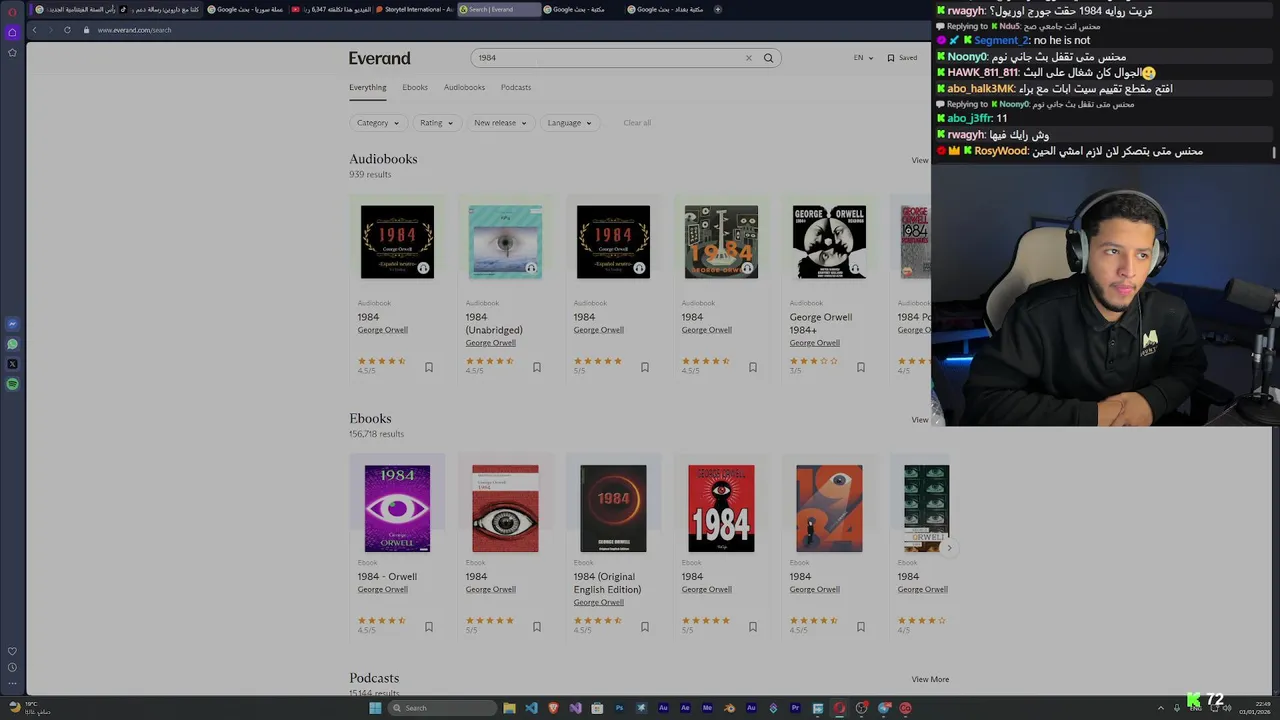Save the 1984 - Orwell ebook via bookmark
The height and width of the screenshot is (720, 1280).
pyautogui.click(x=429, y=627)
